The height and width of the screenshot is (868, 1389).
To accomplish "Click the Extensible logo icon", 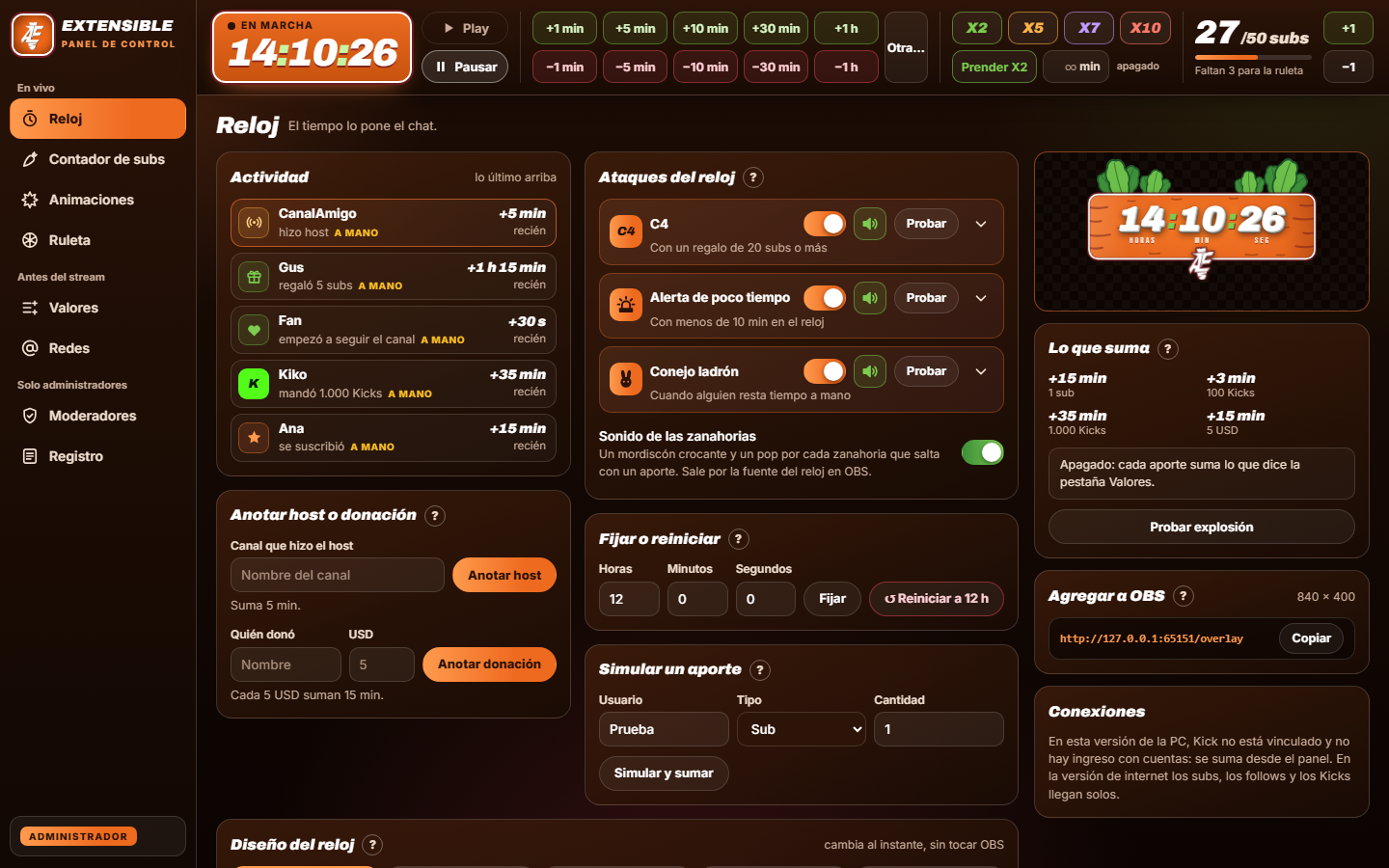I will (33, 35).
